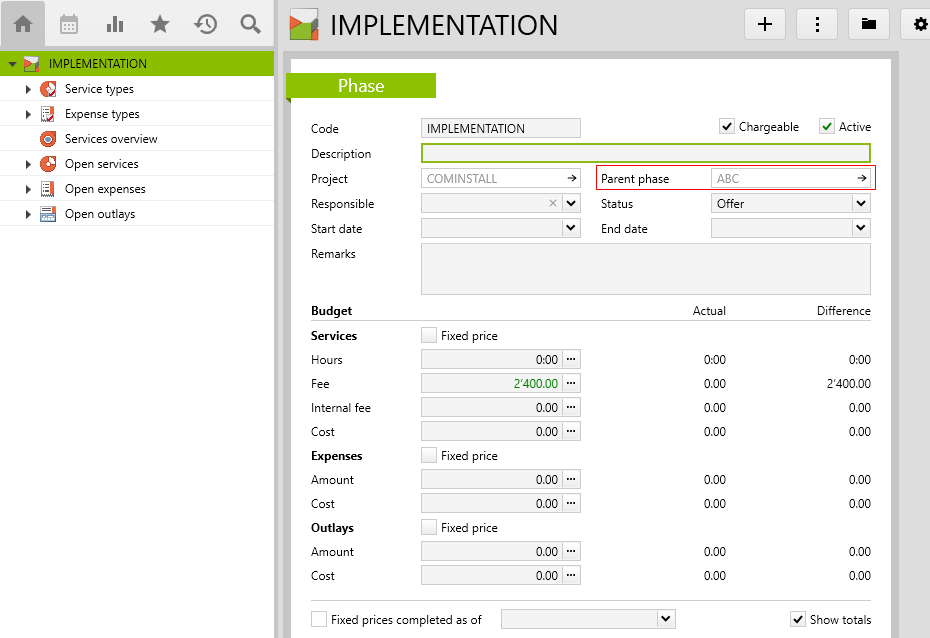Open the three-dot more options menu
Screen dimensions: 930x638
tap(817, 24)
